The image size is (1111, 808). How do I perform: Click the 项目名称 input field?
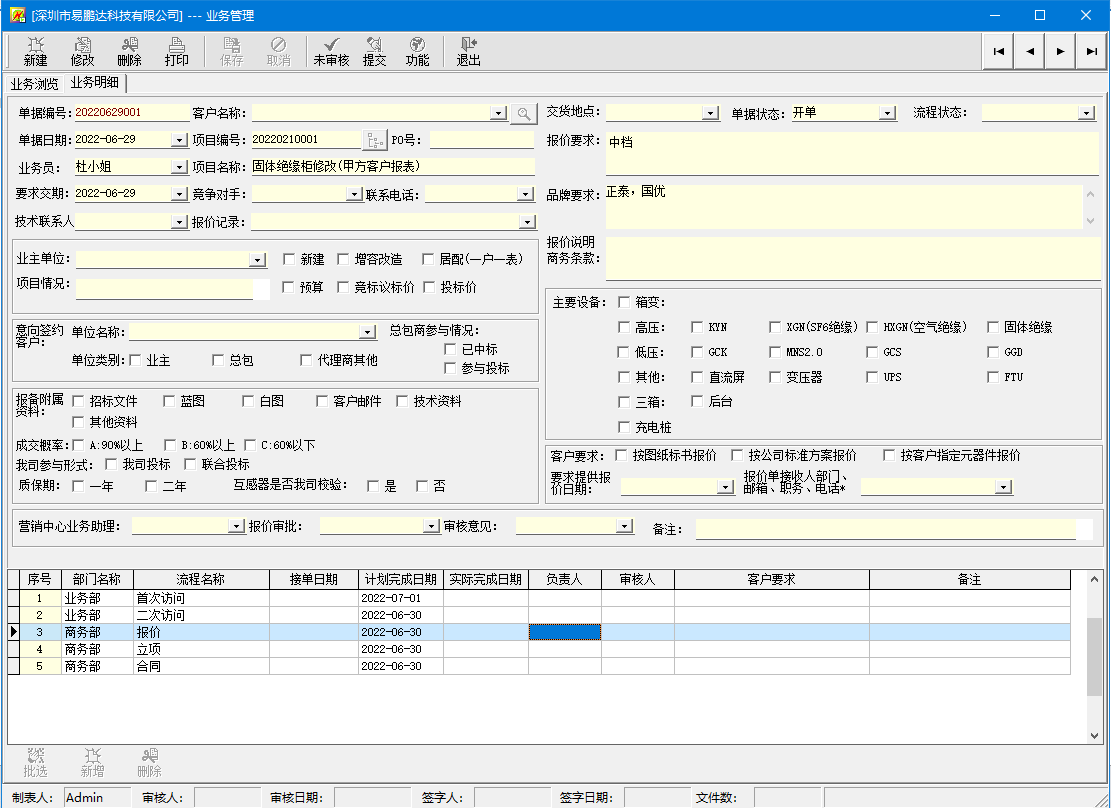393,167
